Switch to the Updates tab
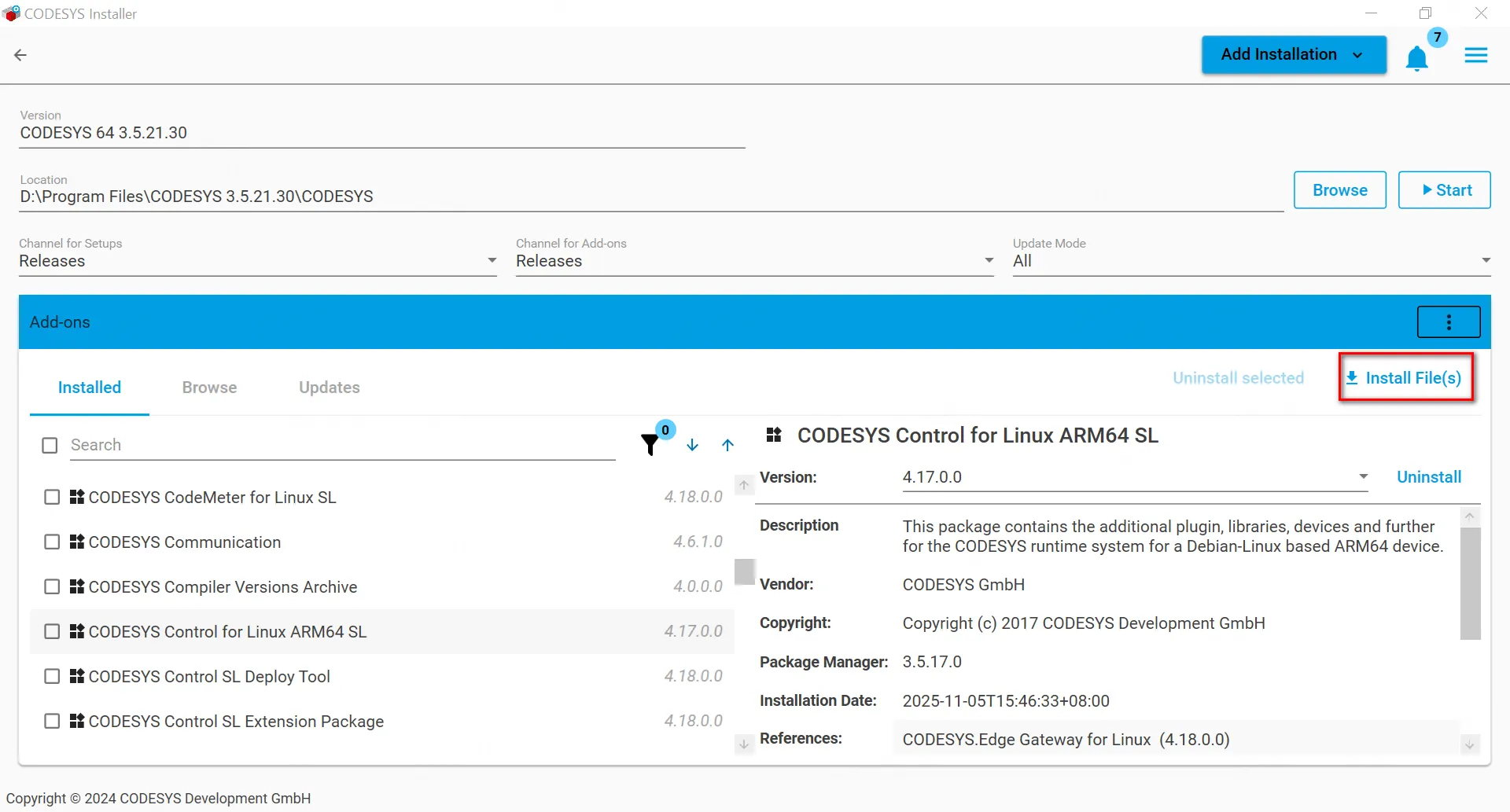The image size is (1510, 812). 329,388
